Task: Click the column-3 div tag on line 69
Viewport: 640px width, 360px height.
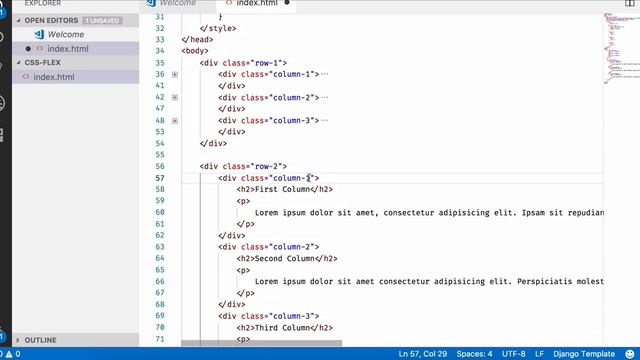Action: [269, 316]
